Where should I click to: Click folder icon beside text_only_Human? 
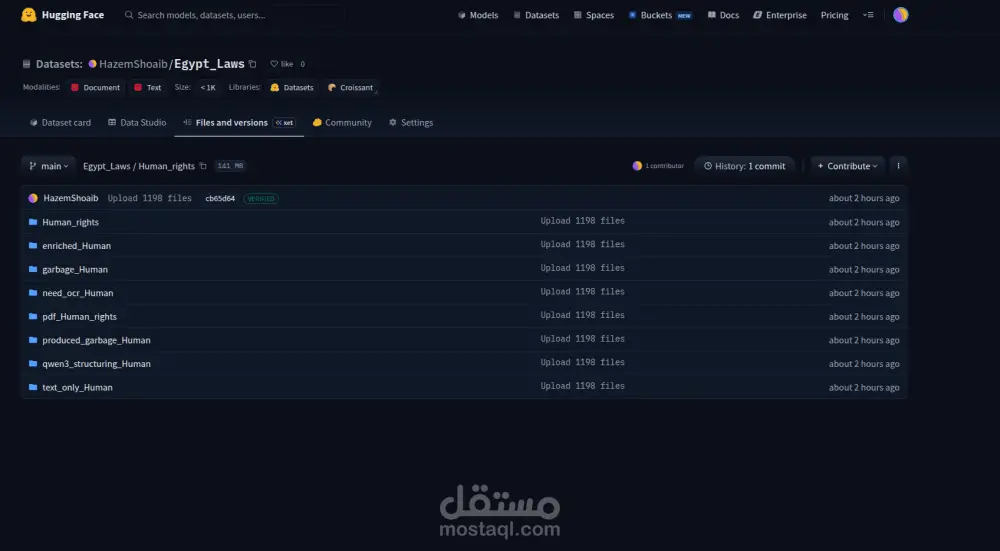[33, 387]
